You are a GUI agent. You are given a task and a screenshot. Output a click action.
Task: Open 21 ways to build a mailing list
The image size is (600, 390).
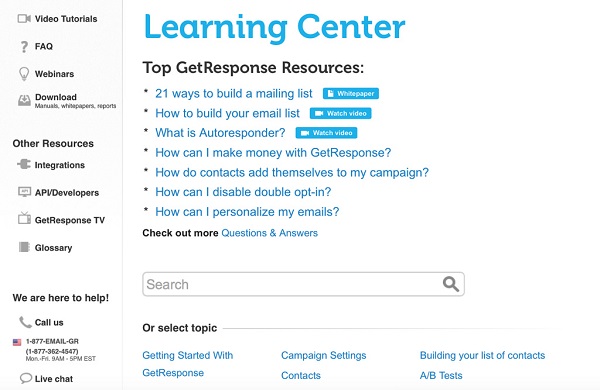(233, 93)
